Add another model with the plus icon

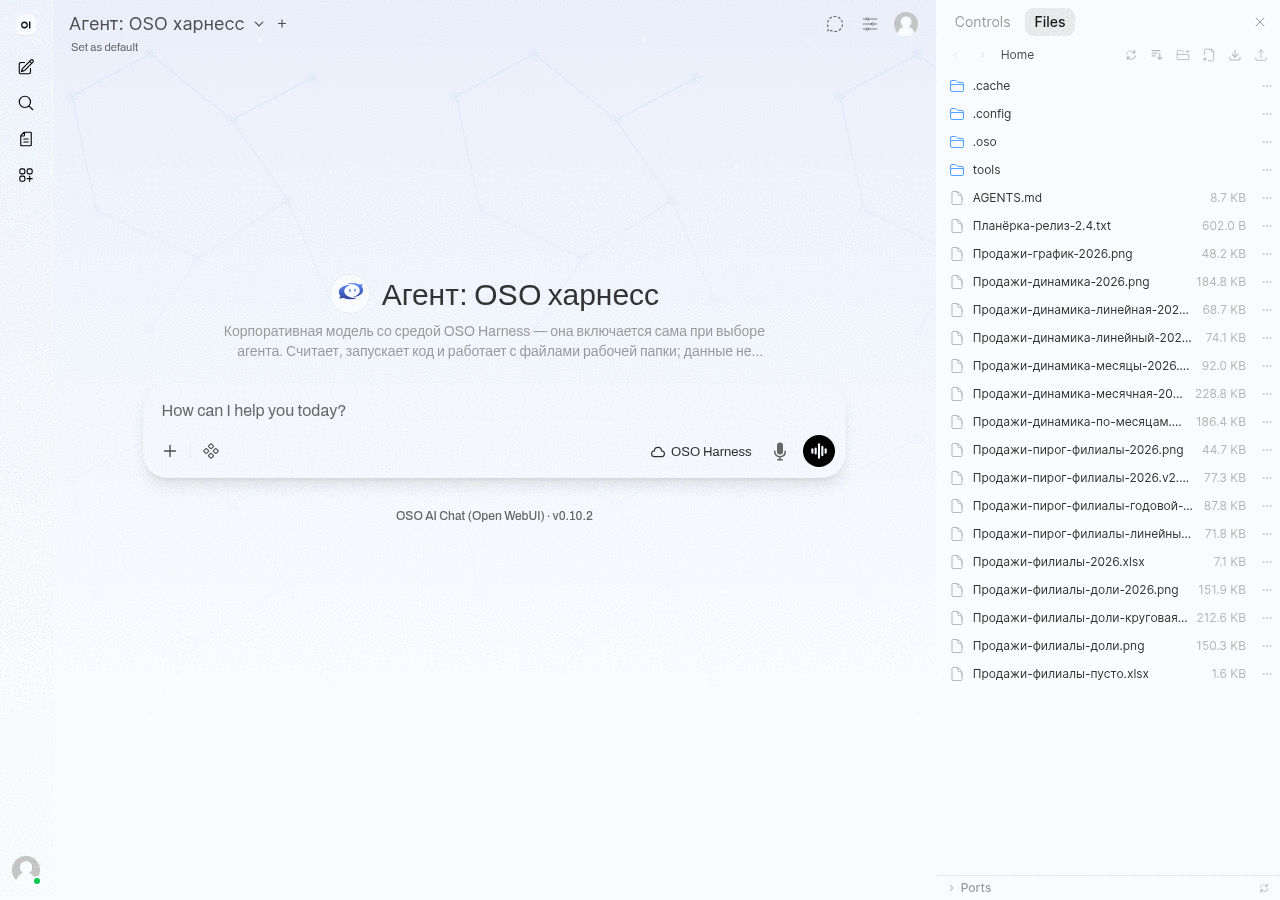(282, 24)
